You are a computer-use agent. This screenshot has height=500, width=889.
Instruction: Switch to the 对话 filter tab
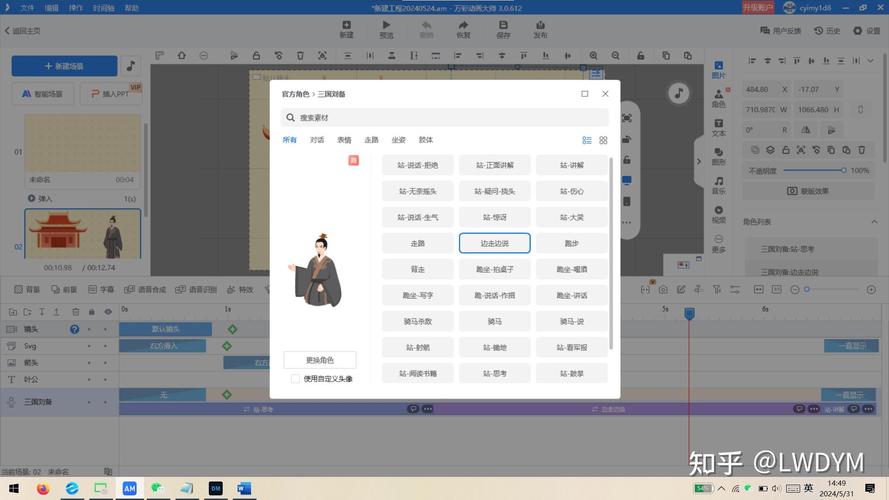coord(317,140)
